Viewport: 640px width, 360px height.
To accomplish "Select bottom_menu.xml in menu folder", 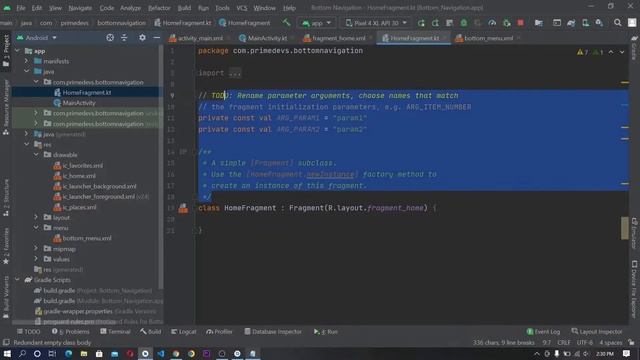I will (x=87, y=238).
